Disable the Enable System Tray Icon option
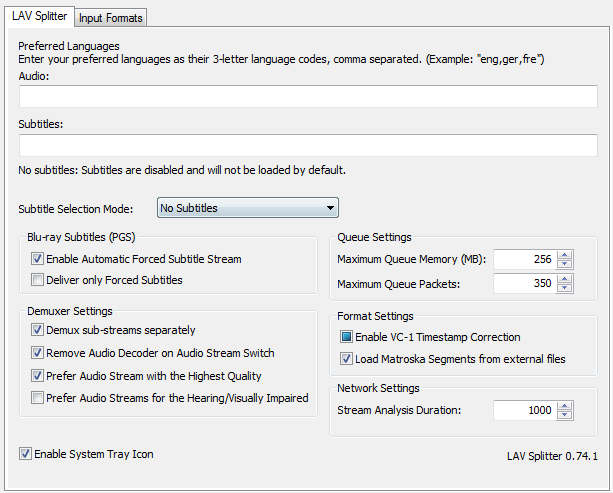Screen dimensions: 613x493 coord(25,454)
